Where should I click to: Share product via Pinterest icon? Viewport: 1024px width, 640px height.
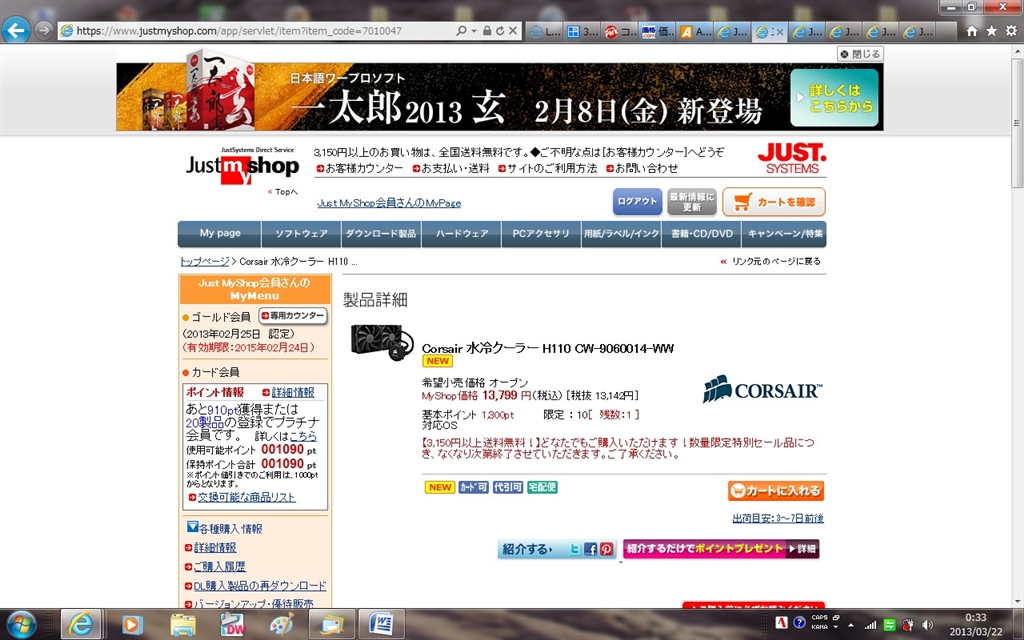(x=606, y=549)
